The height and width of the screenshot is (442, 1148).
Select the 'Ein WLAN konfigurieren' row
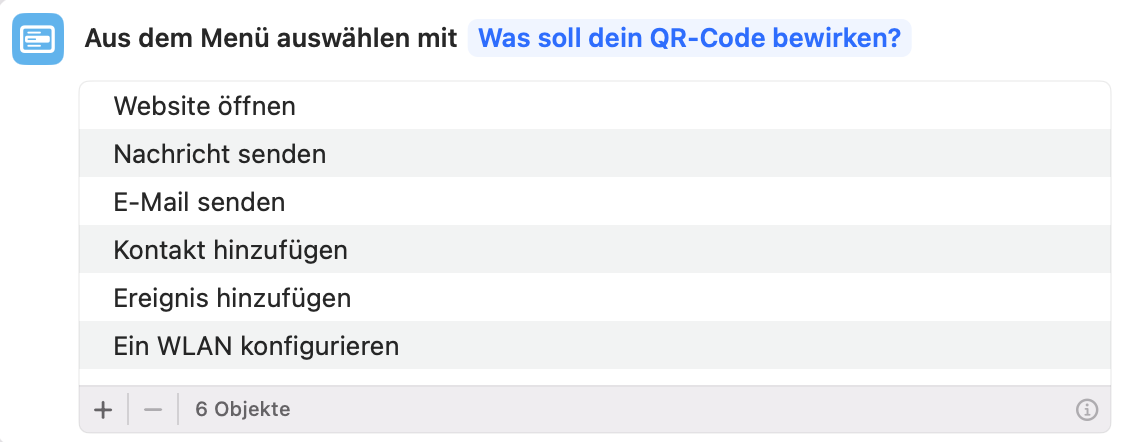coord(594,345)
